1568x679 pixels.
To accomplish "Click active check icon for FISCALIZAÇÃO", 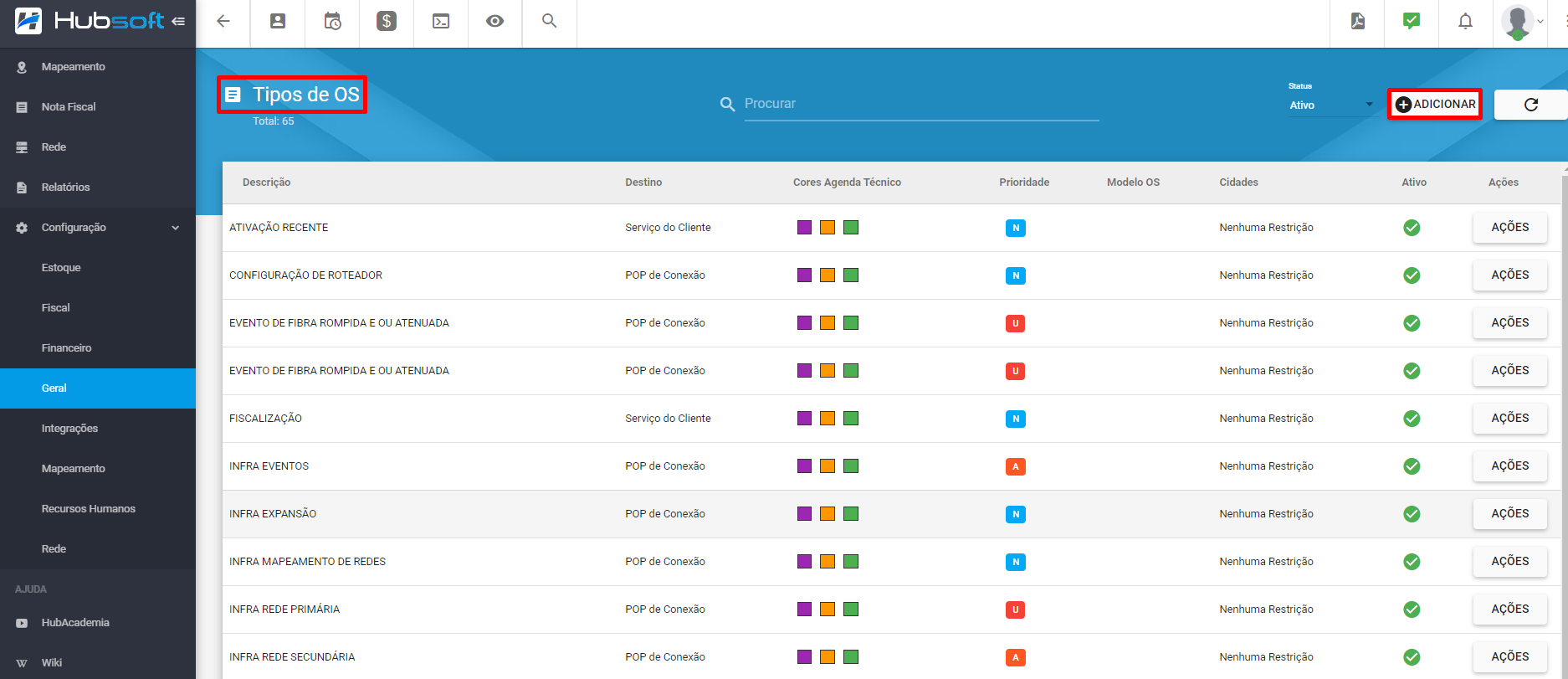I will pos(1412,419).
